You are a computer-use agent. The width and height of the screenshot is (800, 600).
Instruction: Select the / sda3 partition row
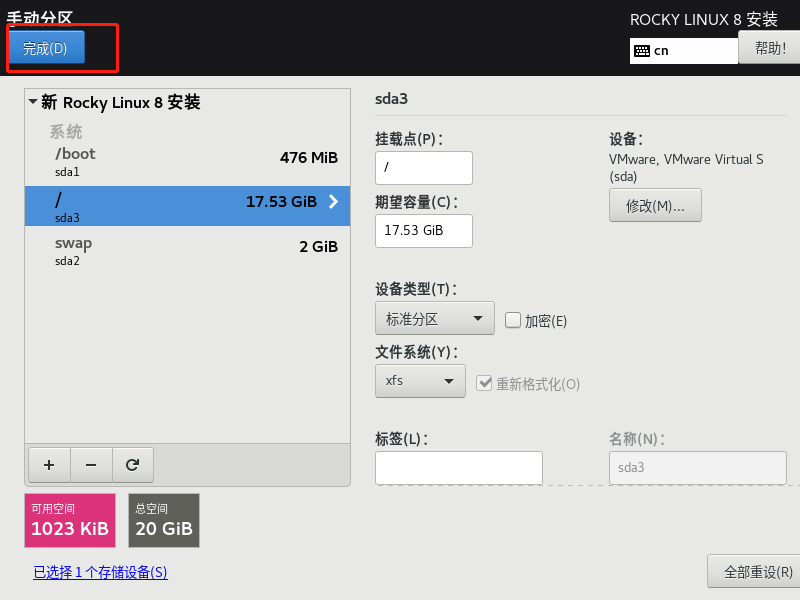click(x=187, y=206)
